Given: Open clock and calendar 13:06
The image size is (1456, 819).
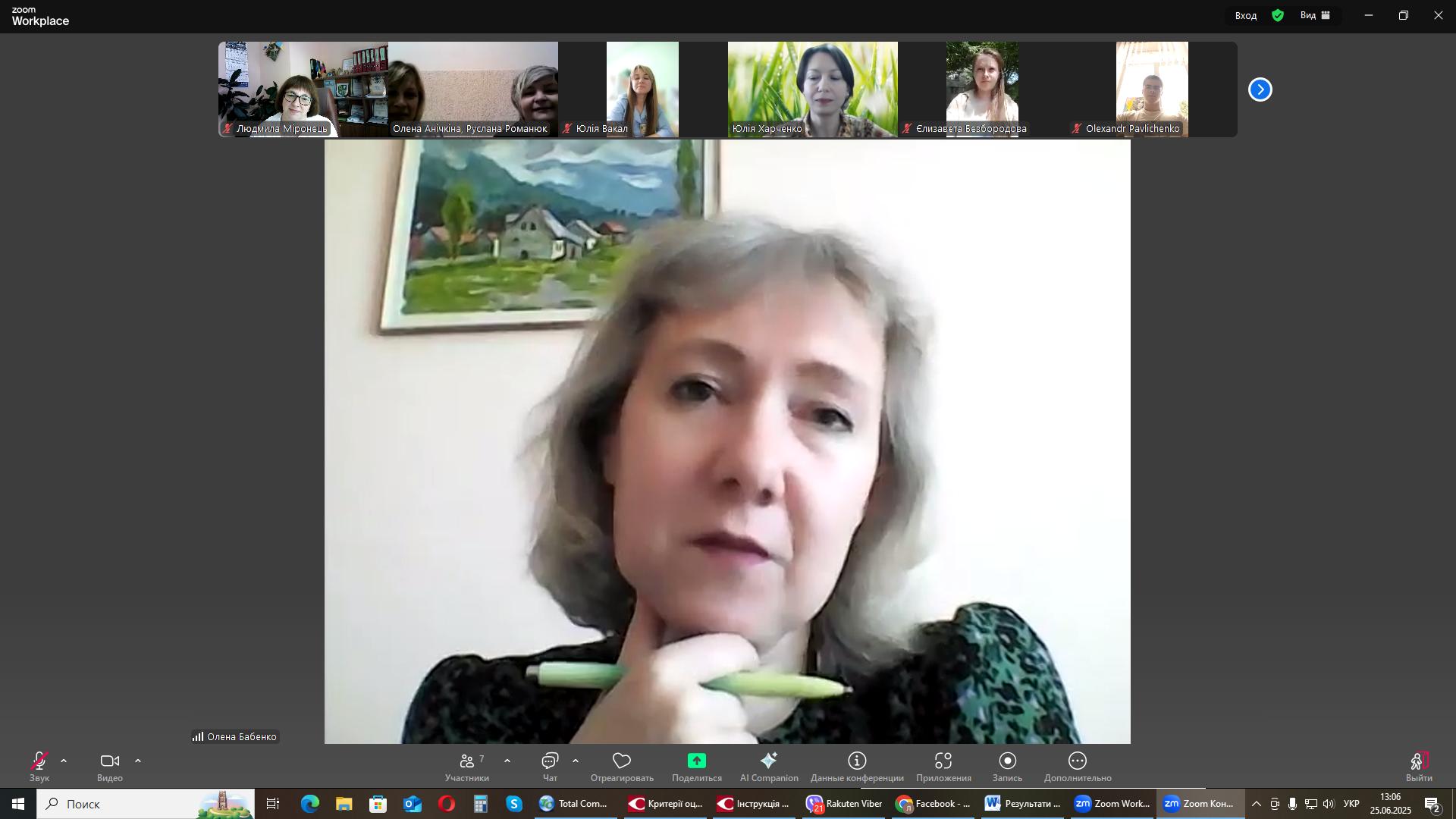Looking at the screenshot, I should tap(1390, 804).
